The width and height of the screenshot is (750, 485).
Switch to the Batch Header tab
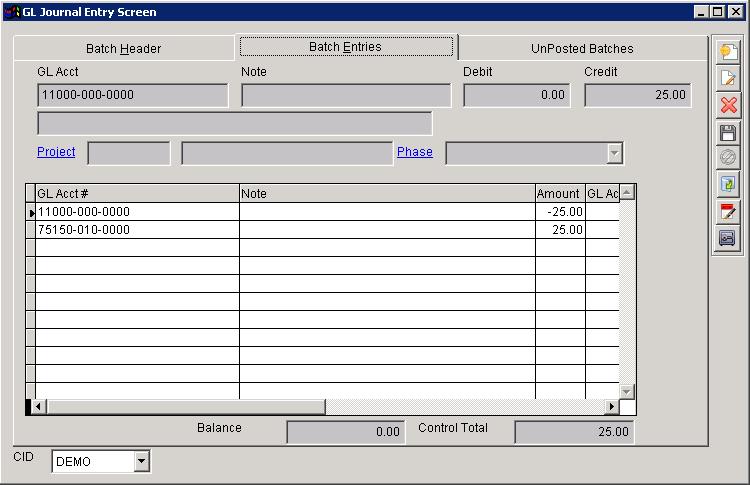pos(123,48)
